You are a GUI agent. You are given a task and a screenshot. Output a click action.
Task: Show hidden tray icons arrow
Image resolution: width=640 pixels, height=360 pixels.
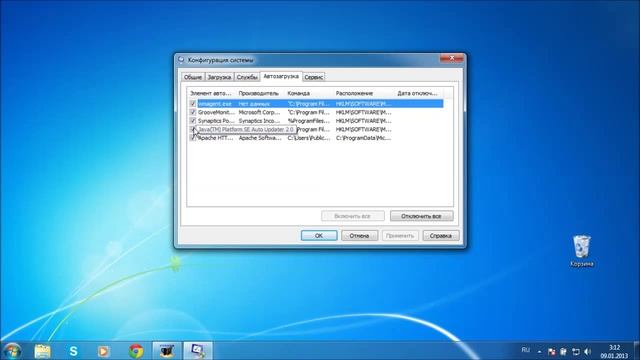(540, 351)
